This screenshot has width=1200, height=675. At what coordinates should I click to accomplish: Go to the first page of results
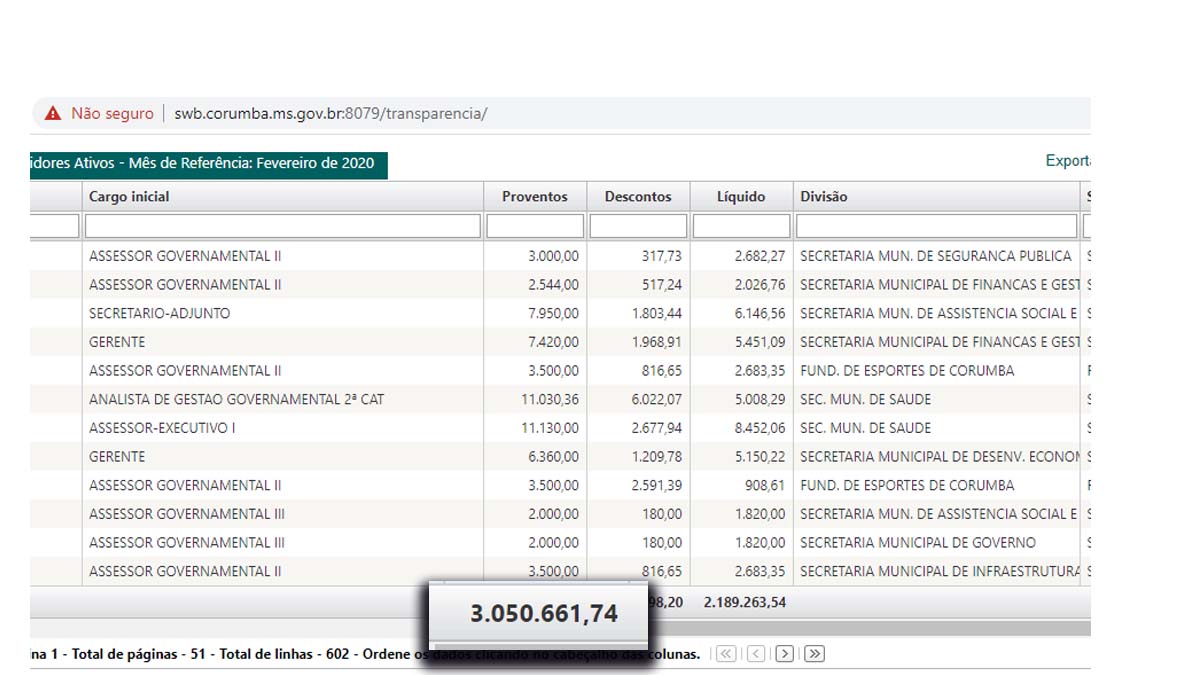click(x=726, y=654)
